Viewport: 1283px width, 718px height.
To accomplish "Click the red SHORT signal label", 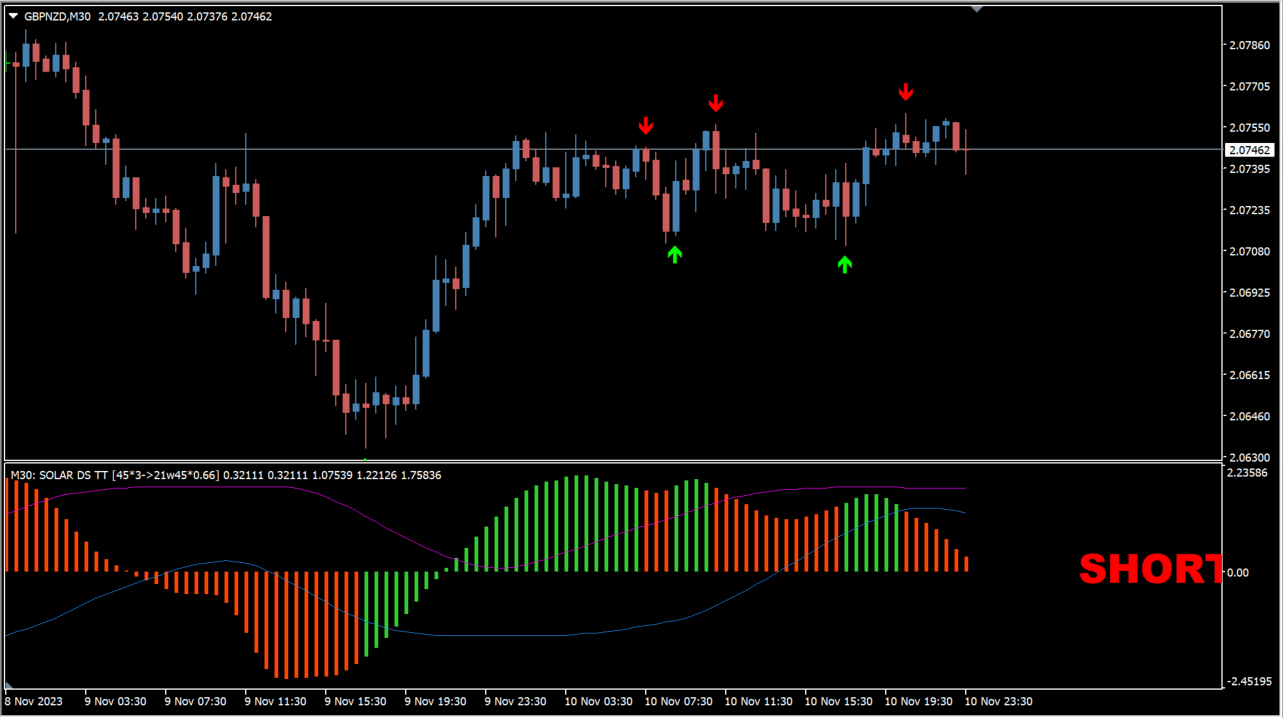I will (x=1150, y=569).
